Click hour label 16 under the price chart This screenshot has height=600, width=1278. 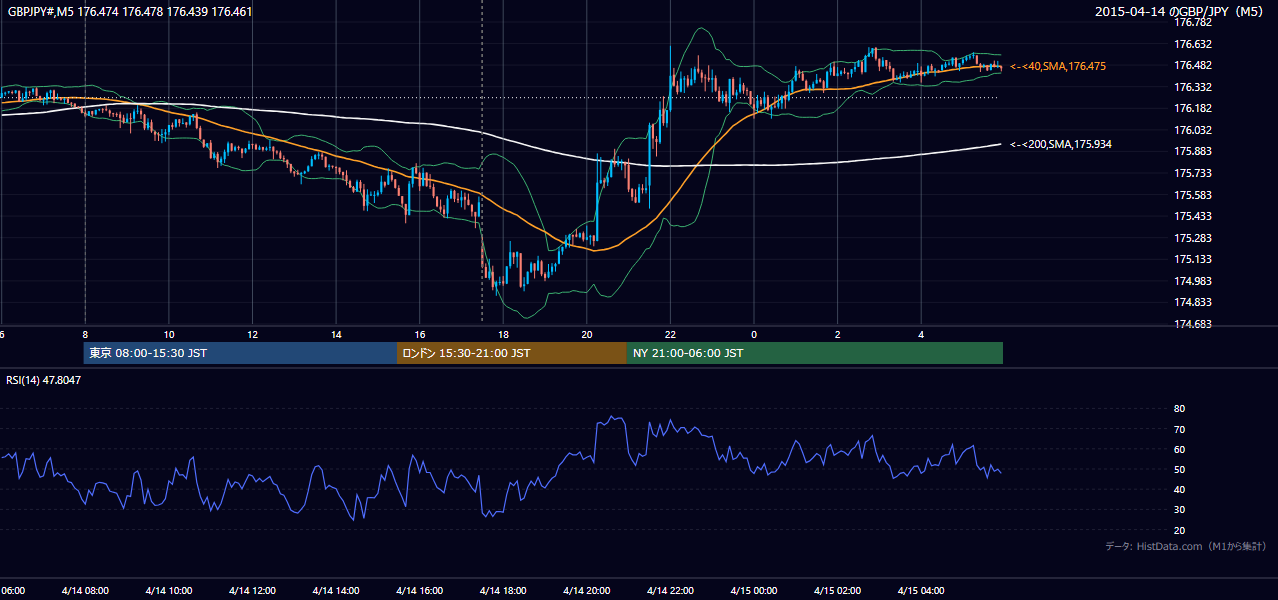[x=420, y=334]
